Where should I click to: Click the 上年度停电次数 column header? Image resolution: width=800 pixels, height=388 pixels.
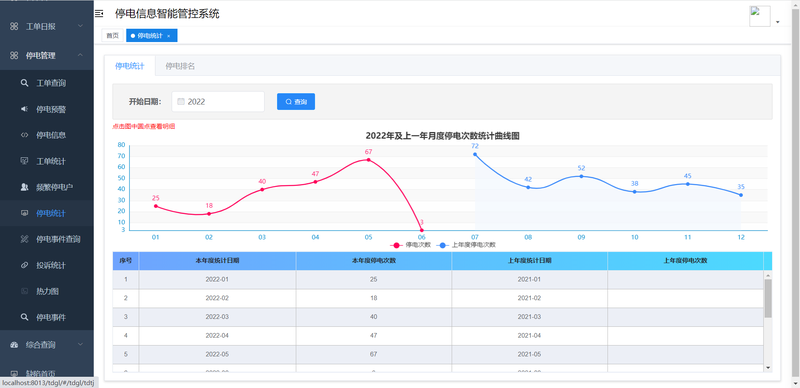click(685, 261)
